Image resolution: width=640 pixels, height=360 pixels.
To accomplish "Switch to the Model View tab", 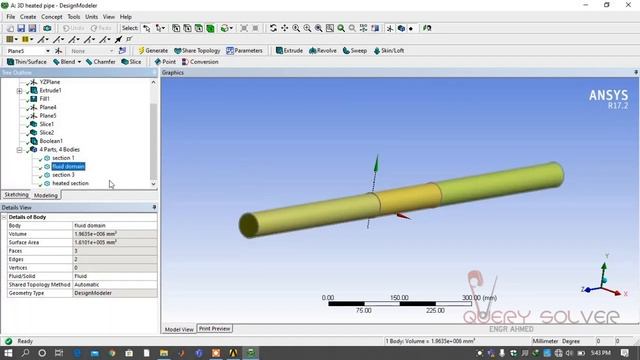I will 179,329.
